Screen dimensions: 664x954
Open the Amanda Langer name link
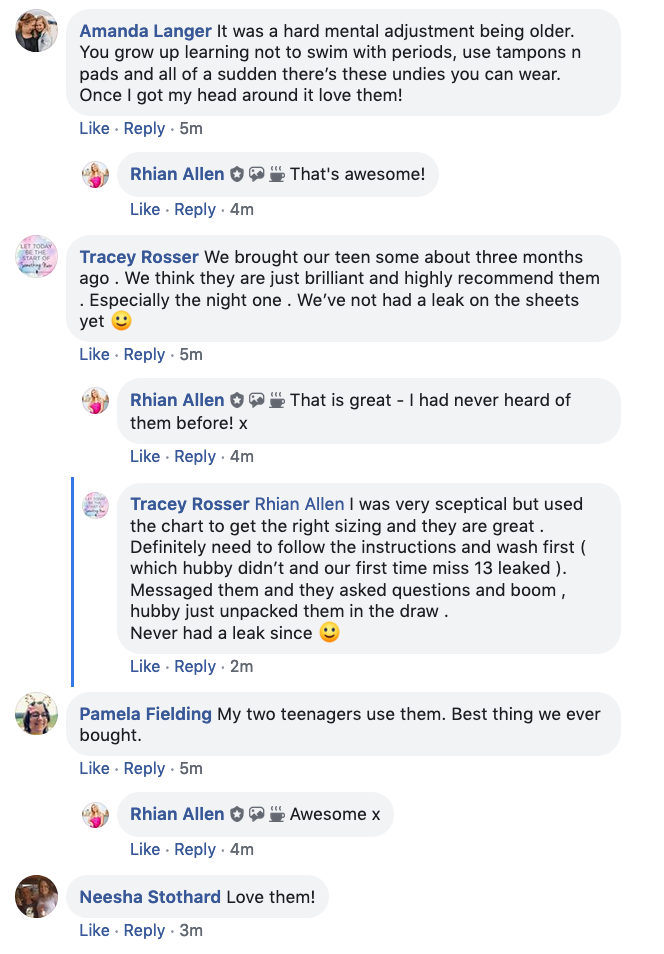click(x=145, y=31)
